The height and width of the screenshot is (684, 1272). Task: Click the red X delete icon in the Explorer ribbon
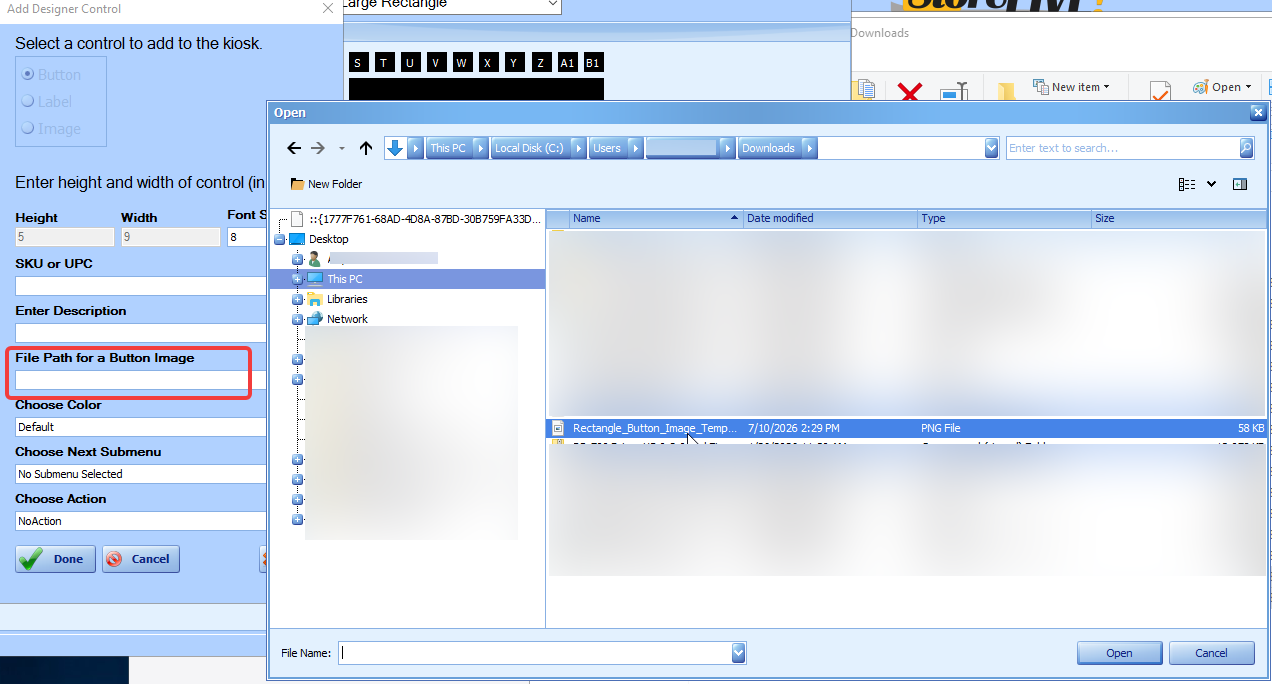coord(909,92)
